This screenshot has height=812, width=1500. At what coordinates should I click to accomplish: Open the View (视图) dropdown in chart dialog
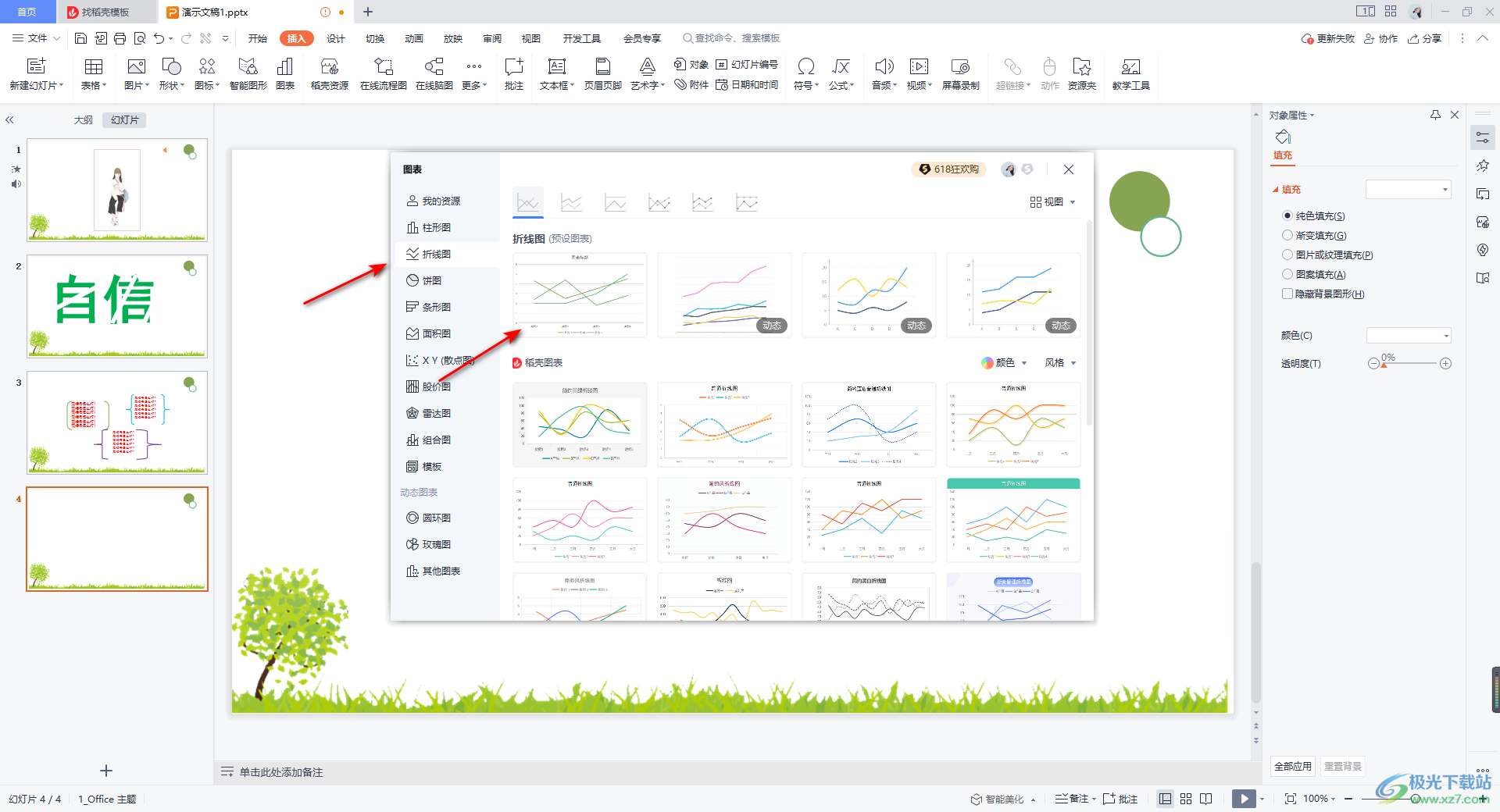point(1053,202)
